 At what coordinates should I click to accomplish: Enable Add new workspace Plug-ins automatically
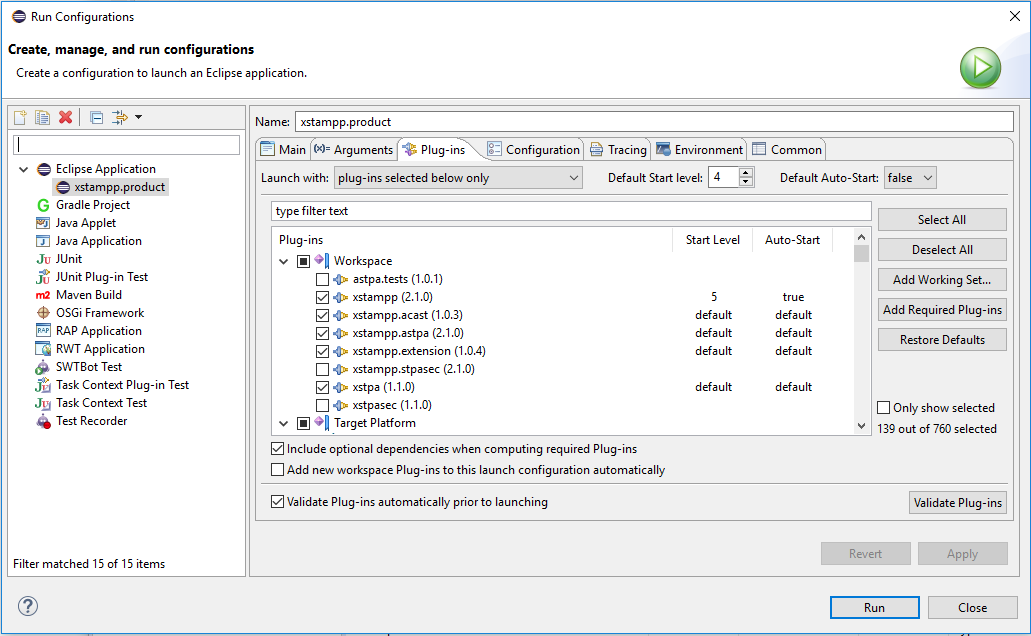pyautogui.click(x=277, y=470)
